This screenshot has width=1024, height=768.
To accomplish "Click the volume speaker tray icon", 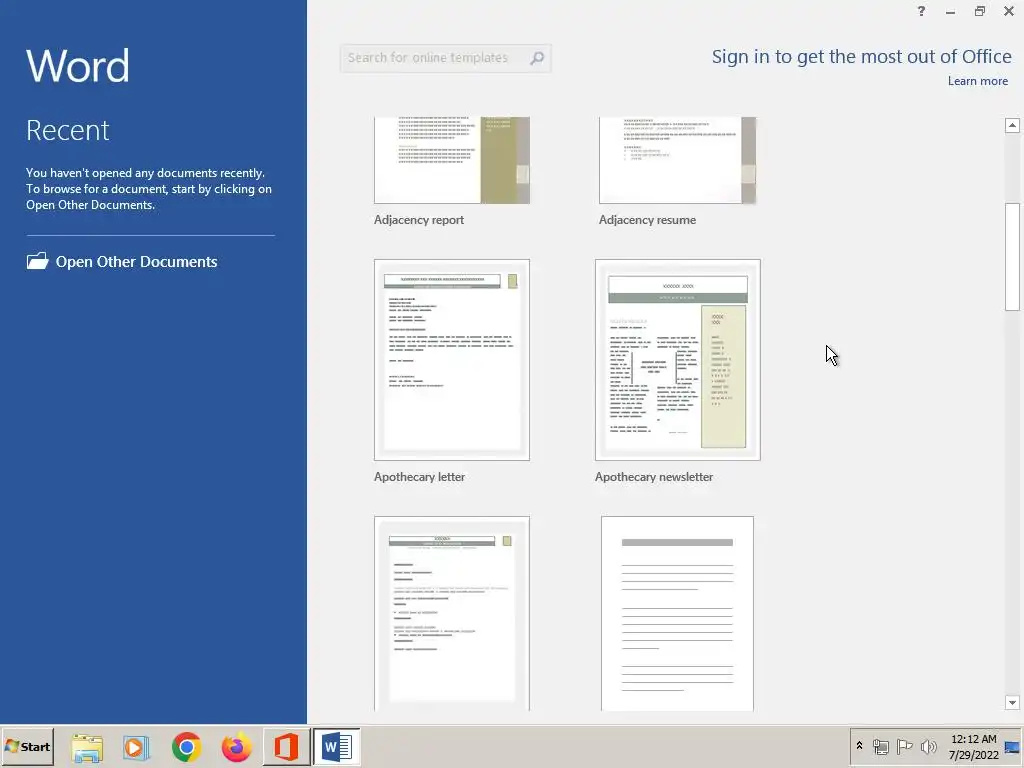I will pyautogui.click(x=928, y=746).
